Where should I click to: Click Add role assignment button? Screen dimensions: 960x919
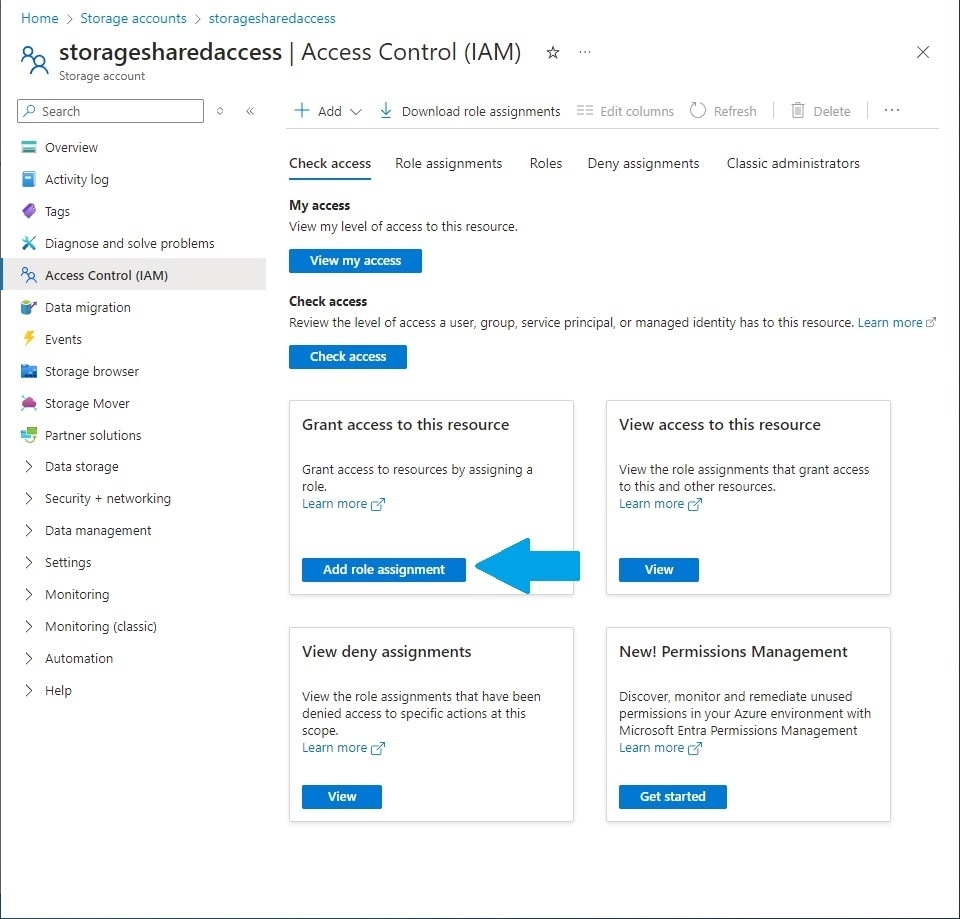point(384,569)
